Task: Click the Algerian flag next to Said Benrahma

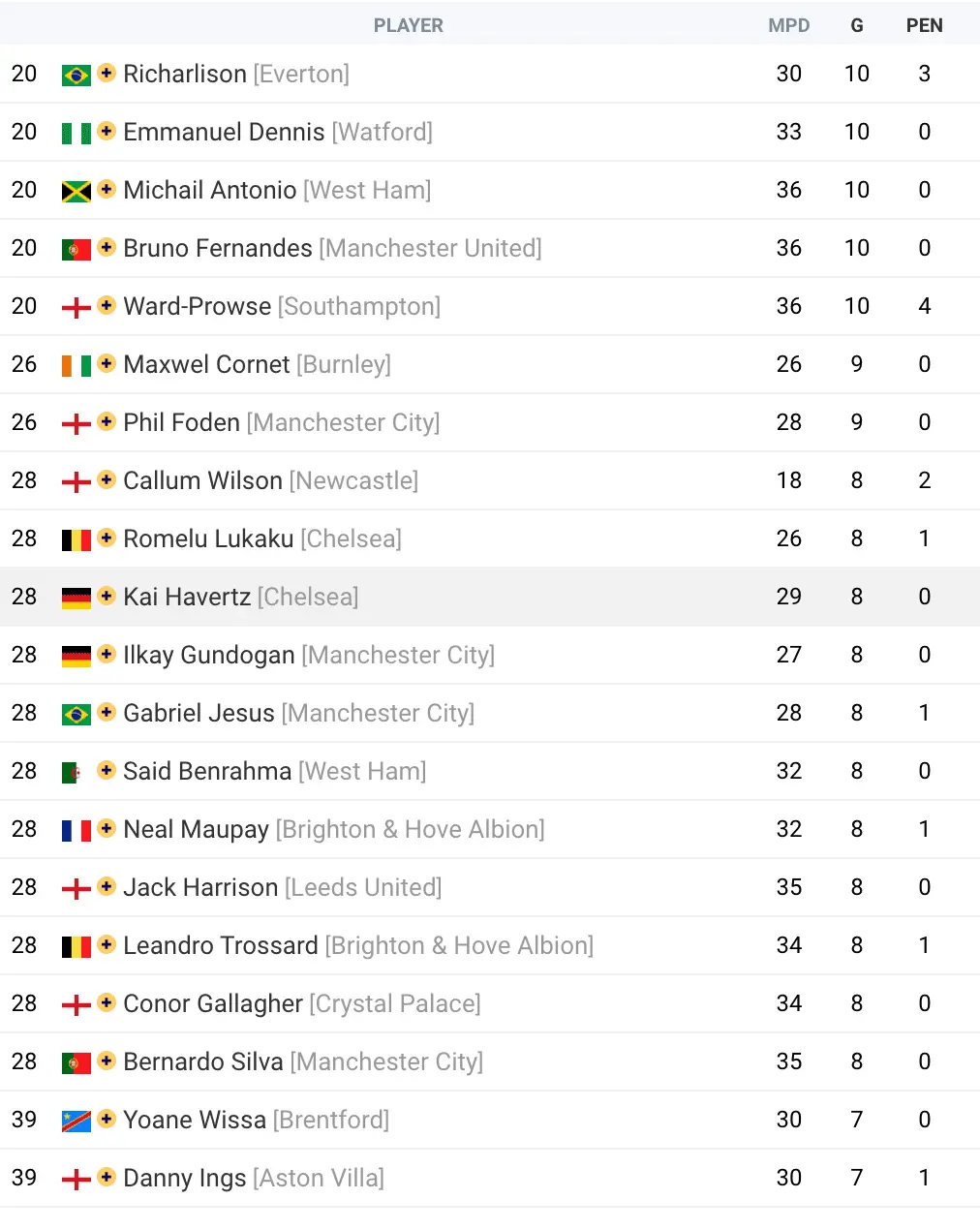Action: coord(74,772)
